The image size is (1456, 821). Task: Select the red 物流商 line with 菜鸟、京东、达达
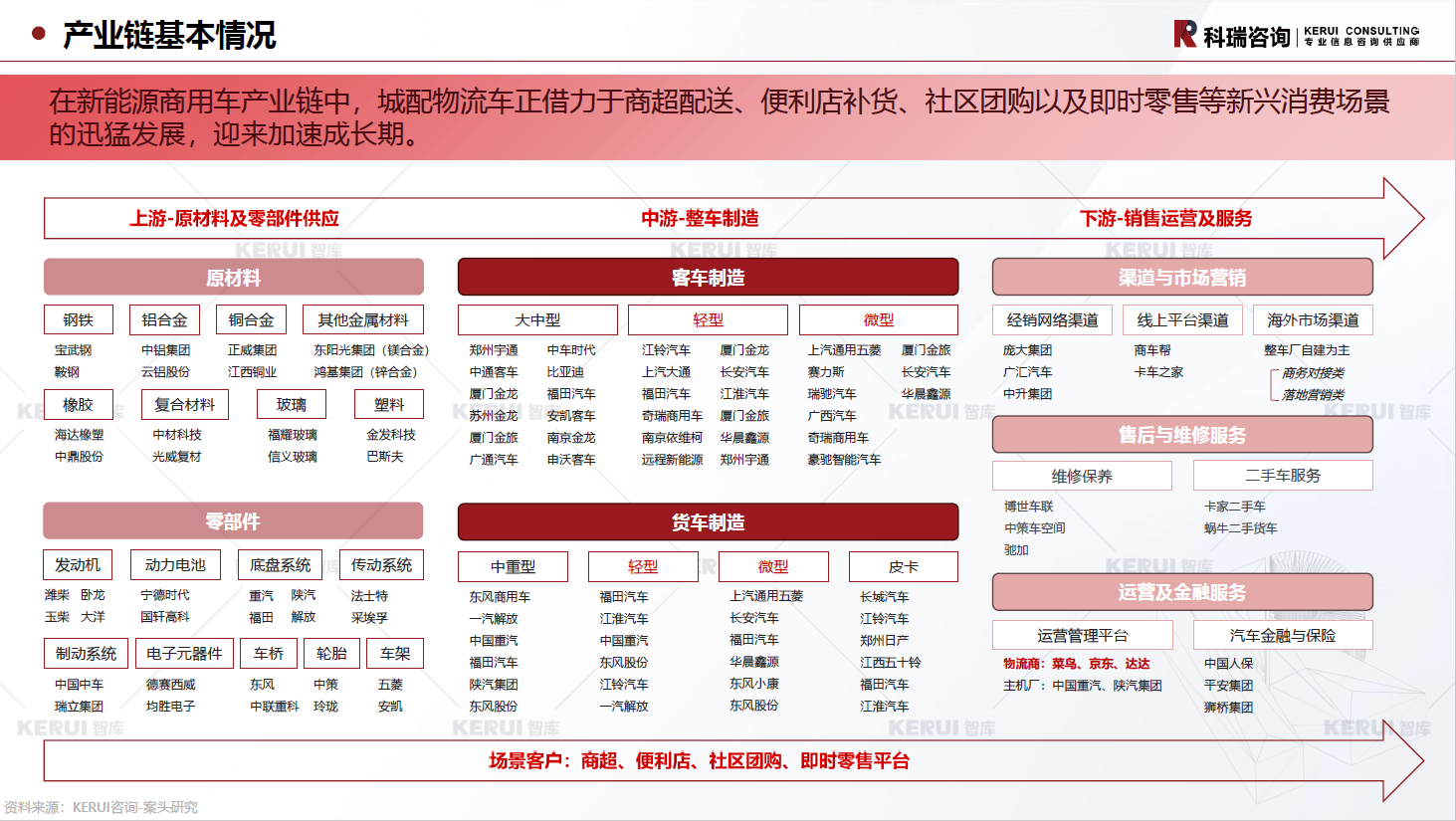coord(1077,664)
